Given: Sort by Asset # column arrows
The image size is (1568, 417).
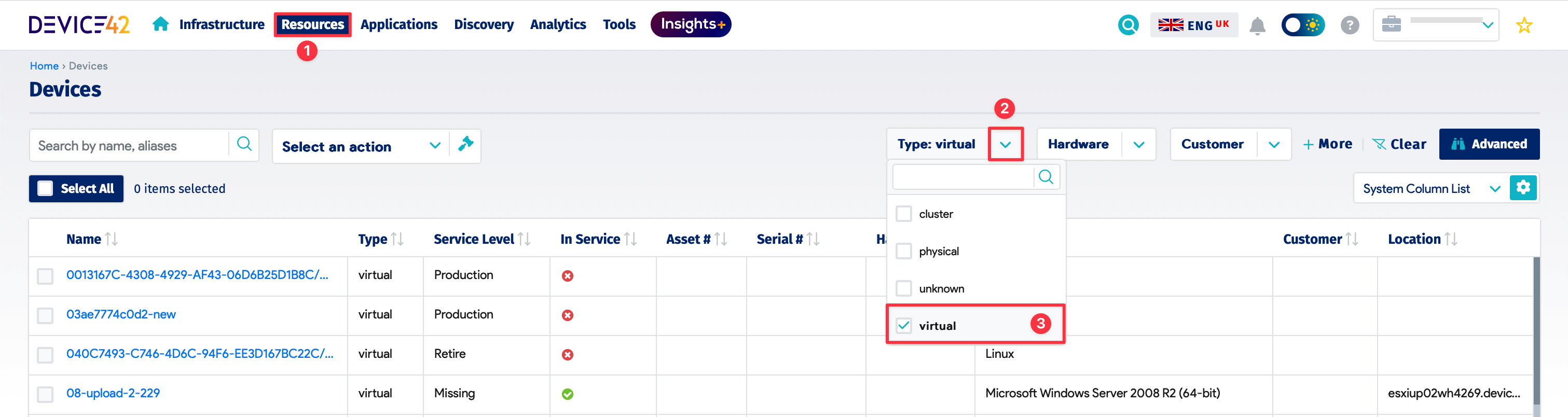Looking at the screenshot, I should [x=721, y=239].
